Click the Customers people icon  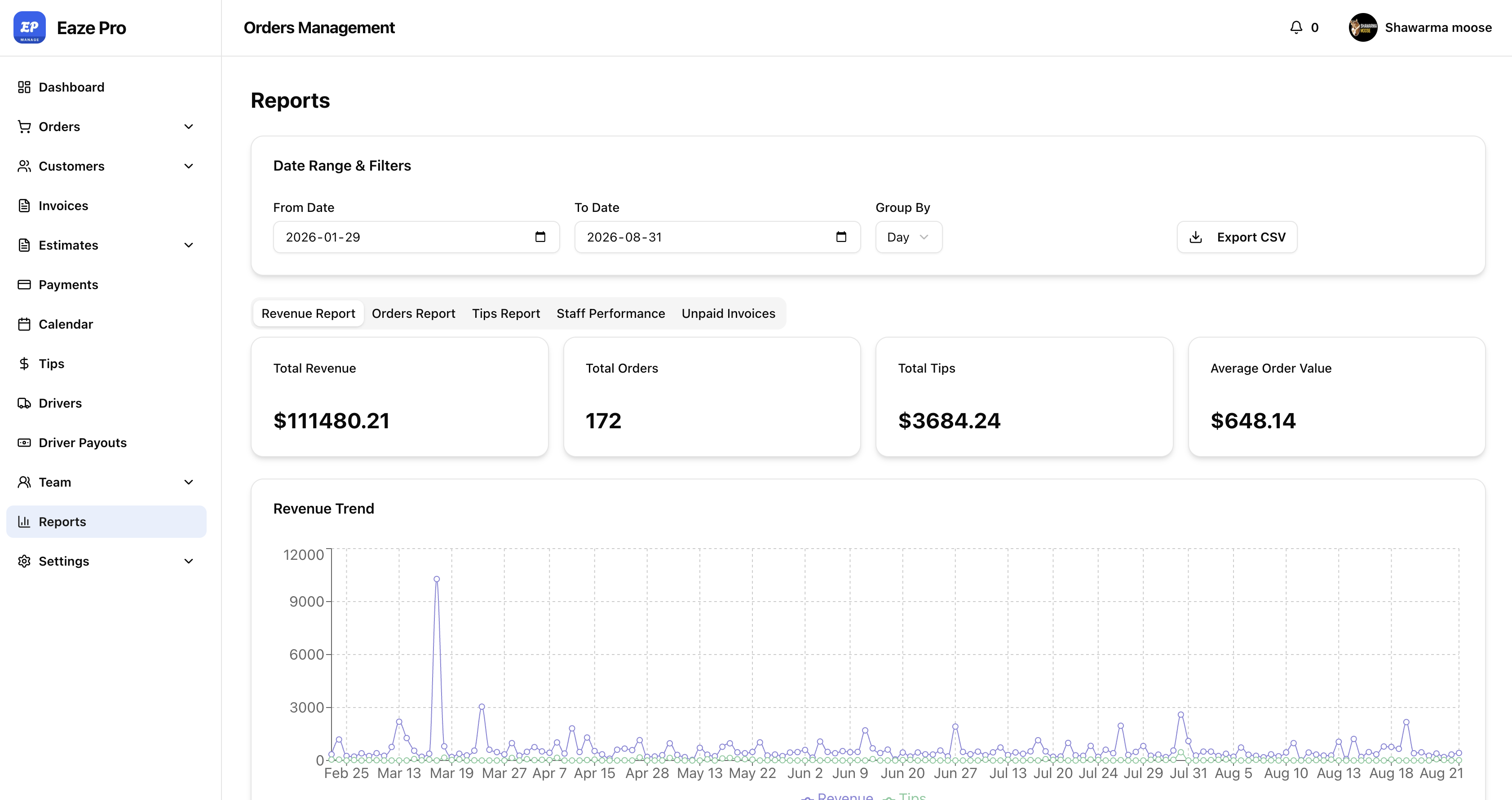click(24, 166)
